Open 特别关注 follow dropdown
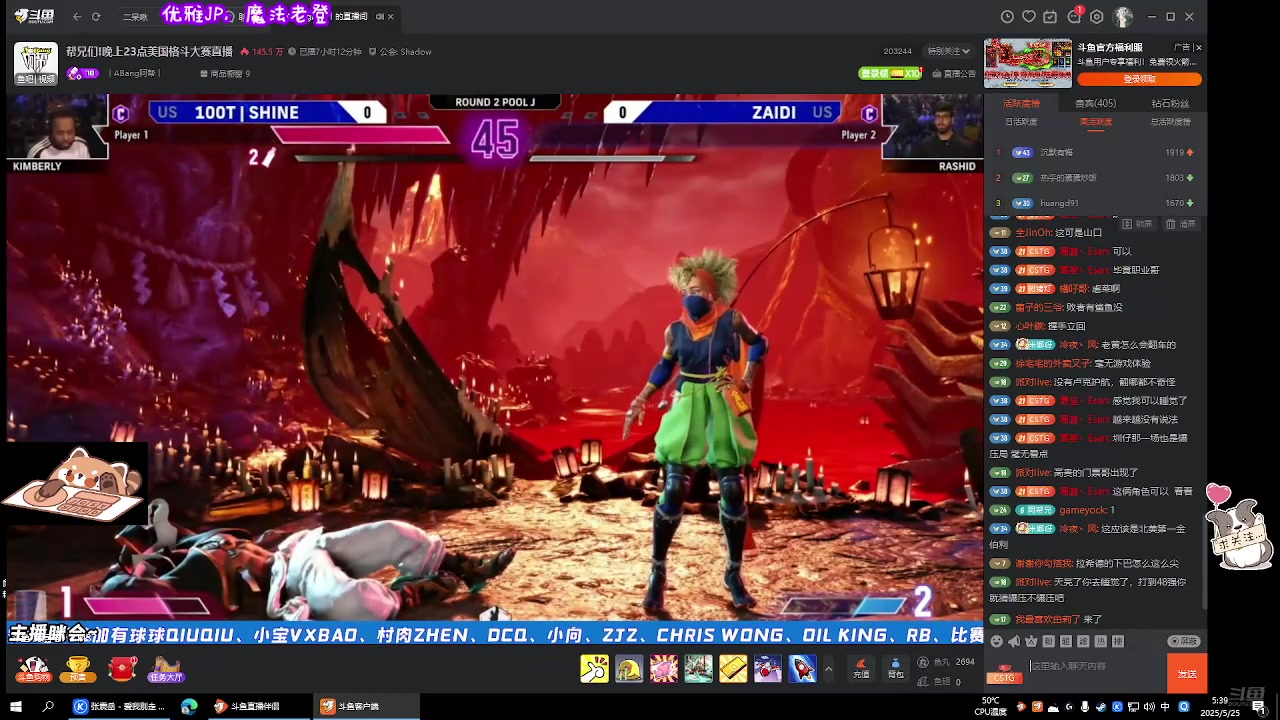This screenshot has height=720, width=1280. pos(948,51)
